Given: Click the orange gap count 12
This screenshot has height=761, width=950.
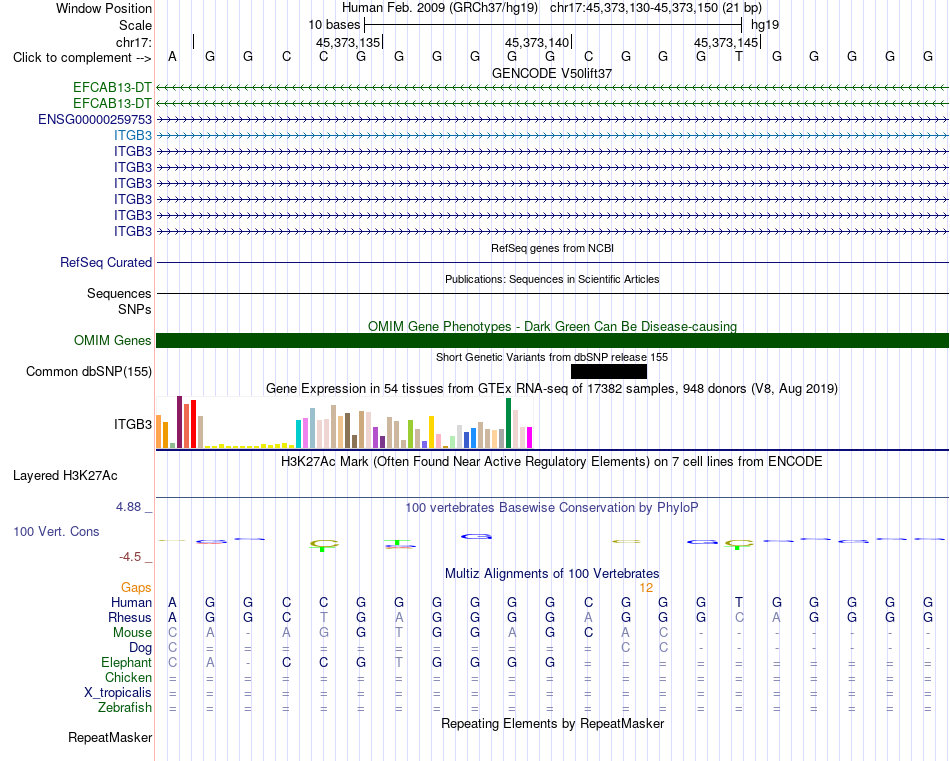Looking at the screenshot, I should click(646, 588).
